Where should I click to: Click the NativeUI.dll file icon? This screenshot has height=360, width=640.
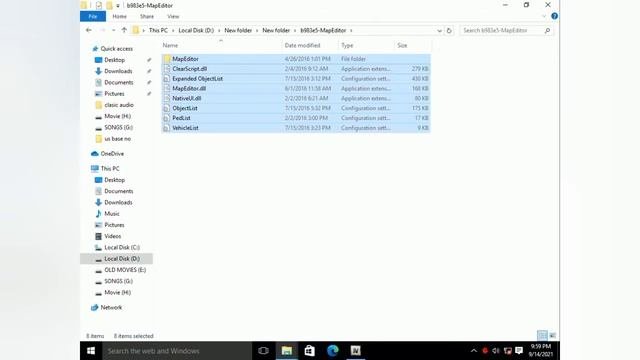(x=167, y=98)
